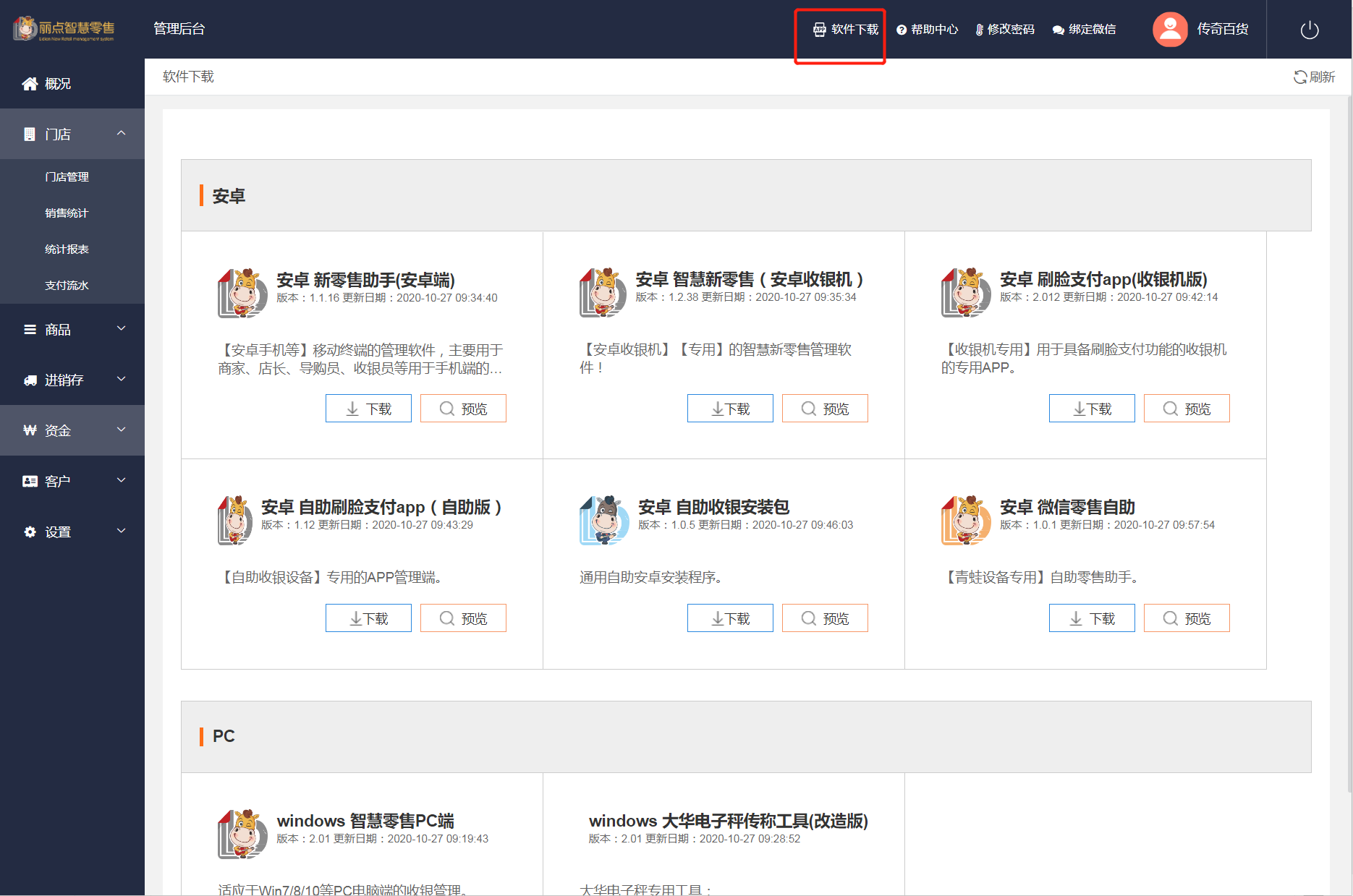Click the 刷新 refresh button
This screenshot has height=896, width=1353.
point(1314,77)
